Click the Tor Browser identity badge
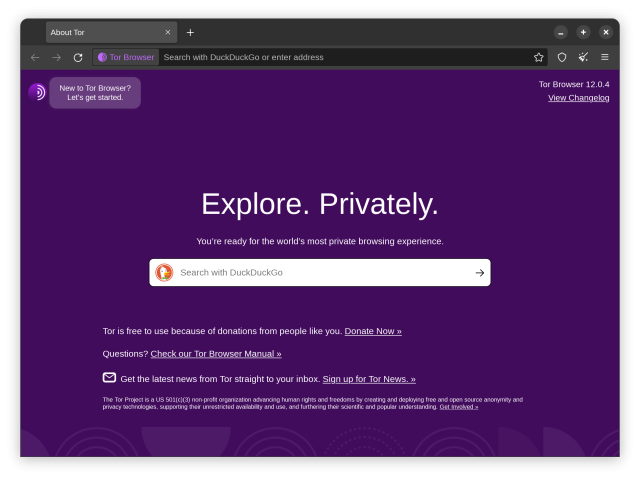 pos(126,58)
